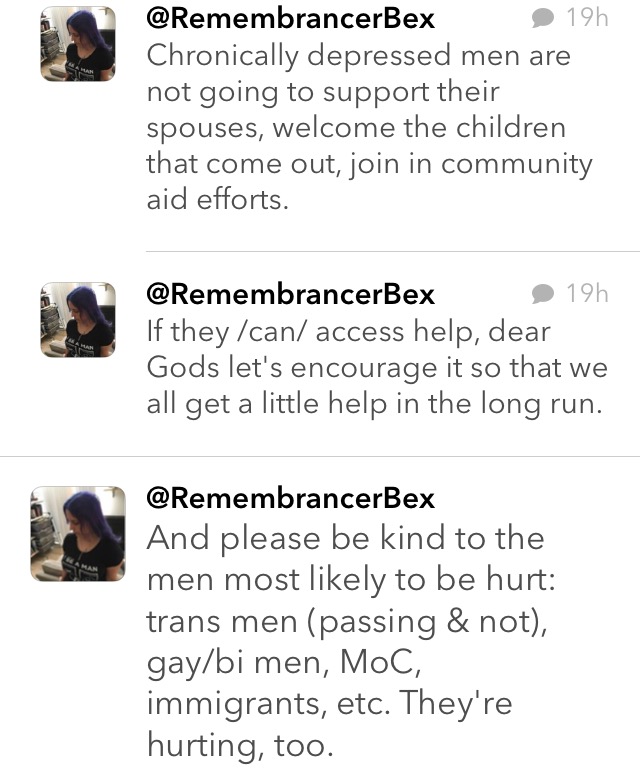View avatar beside 'And please be kind' tweet

pyautogui.click(x=78, y=534)
